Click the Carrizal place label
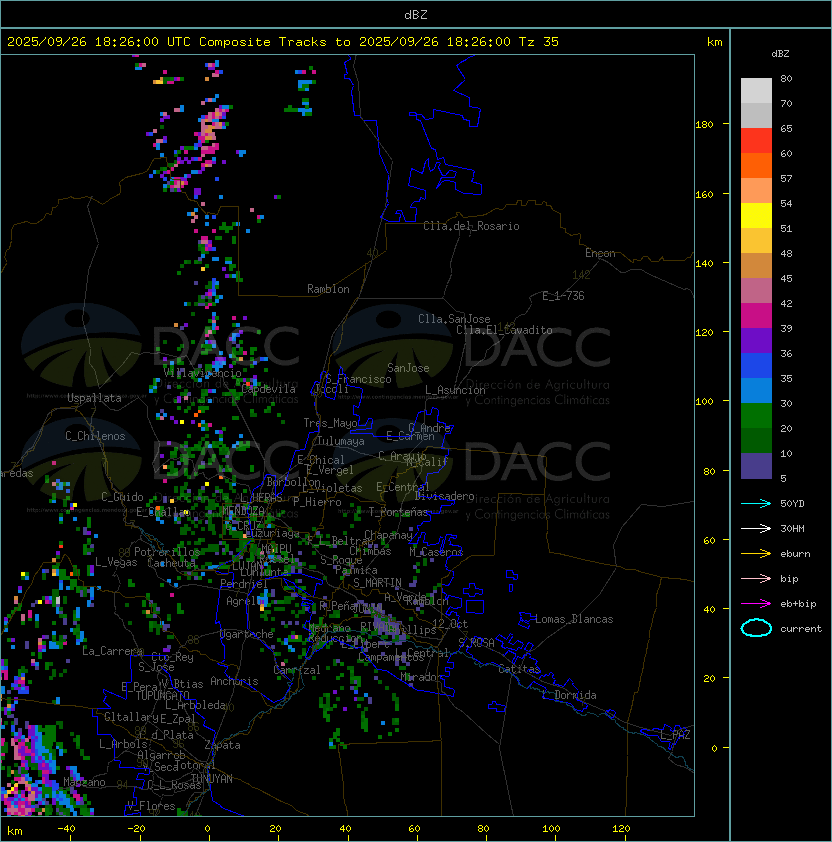The height and width of the screenshot is (842, 832). 297,670
